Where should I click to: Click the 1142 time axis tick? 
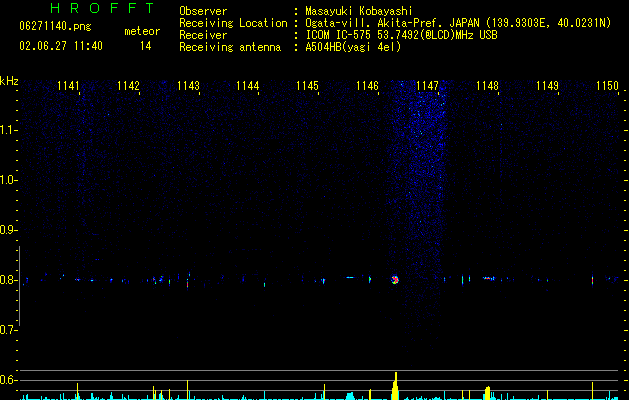[128, 86]
